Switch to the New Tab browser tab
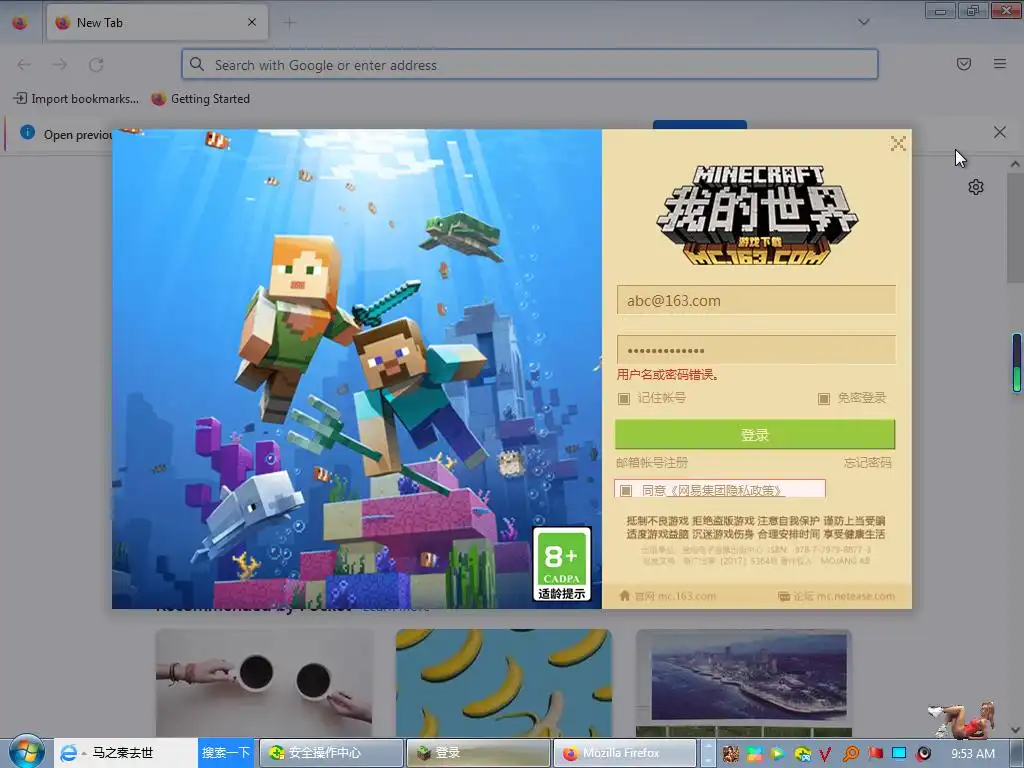This screenshot has width=1024, height=768. tap(157, 23)
